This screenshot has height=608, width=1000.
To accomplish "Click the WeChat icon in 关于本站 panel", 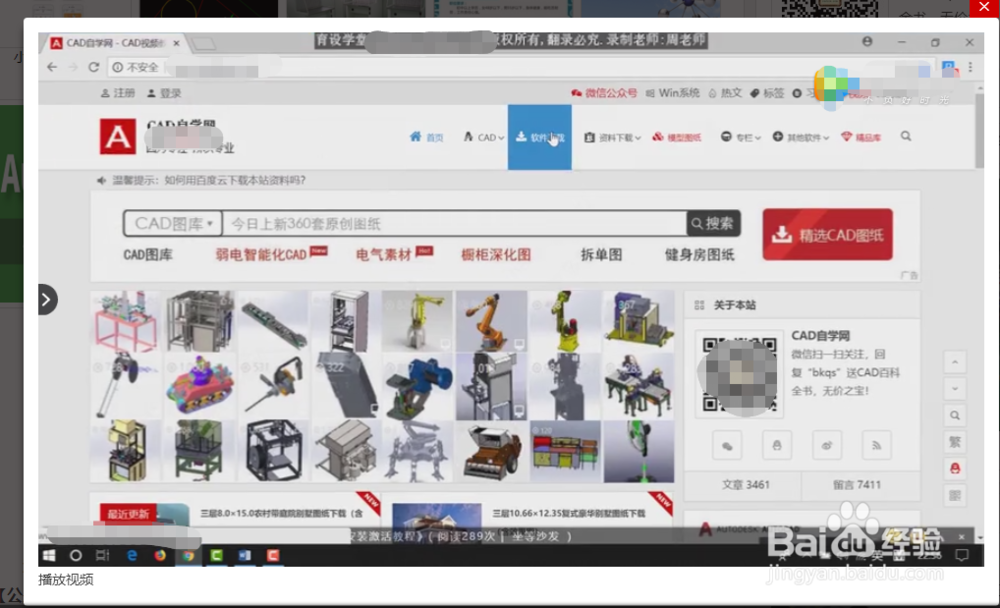I will 727,445.
